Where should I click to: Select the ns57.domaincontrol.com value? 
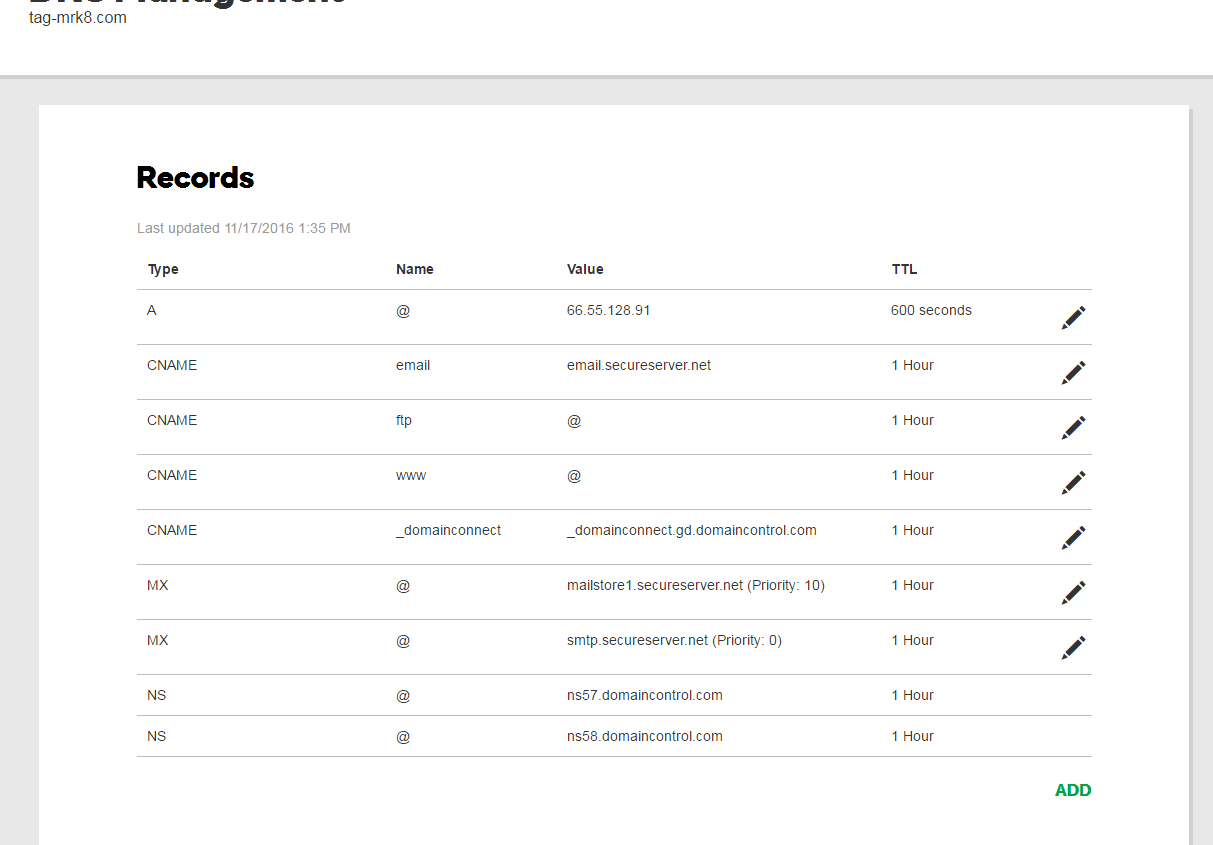pos(644,695)
